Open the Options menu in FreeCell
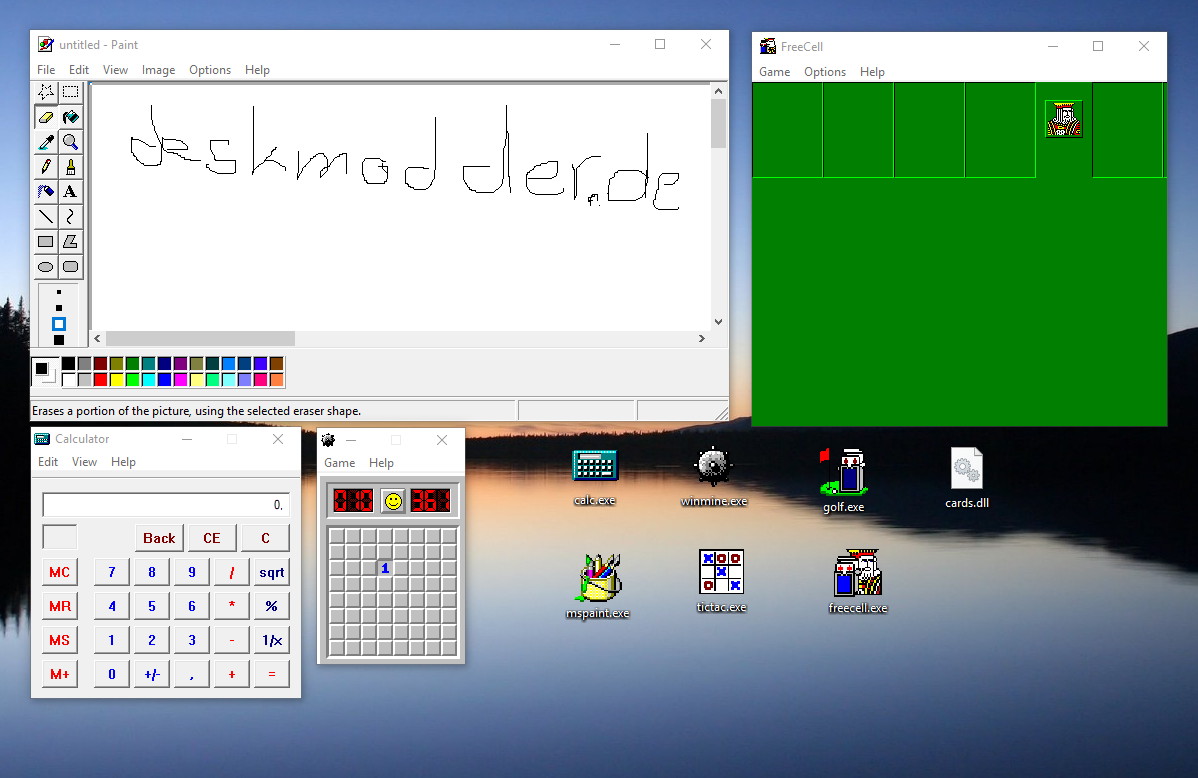 [825, 72]
